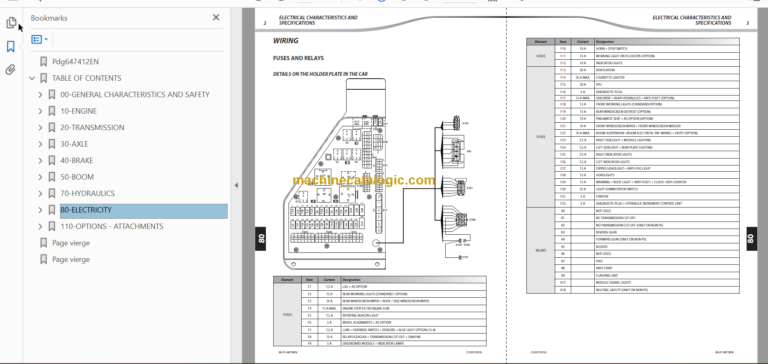Click the Bookmarks panel title
The width and height of the screenshot is (768, 364).
[x=49, y=18]
